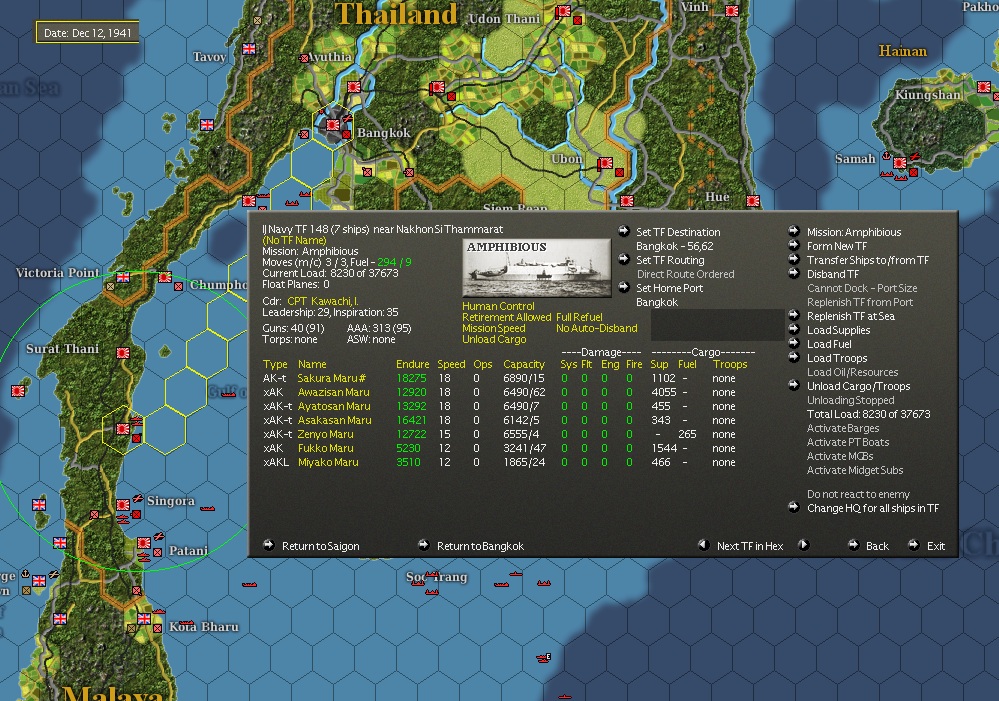
Task: Click next arrow right of Next TF in Hex
Action: pyautogui.click(x=804, y=546)
